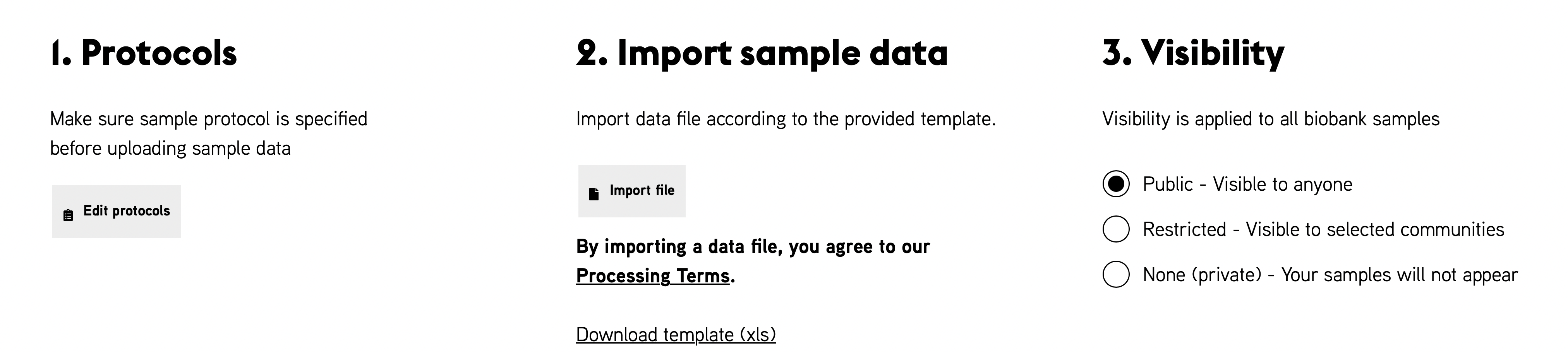This screenshot has height=352, width=1568.
Task: Click the clipboard icon on Edit protocols
Action: (68, 215)
